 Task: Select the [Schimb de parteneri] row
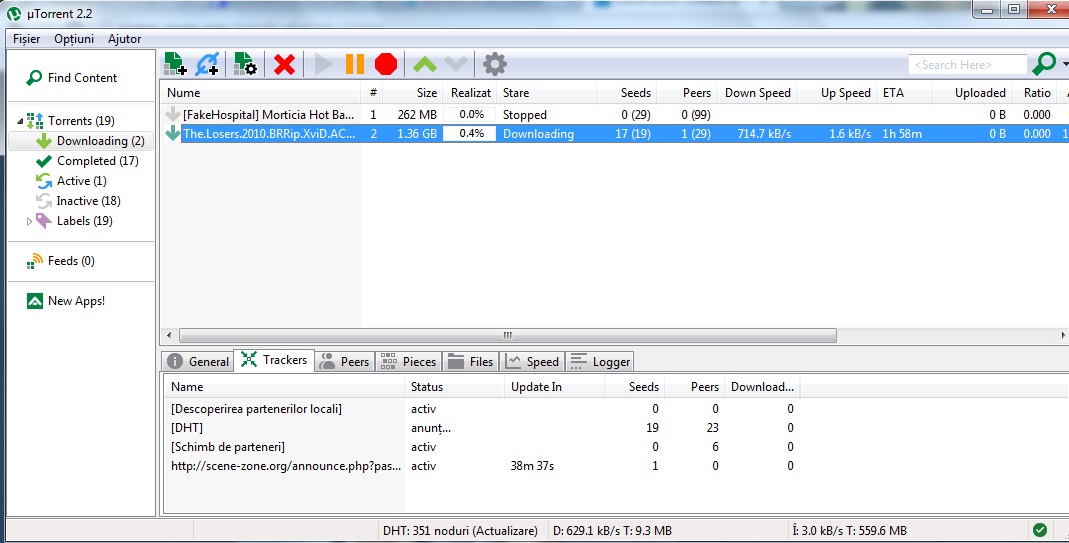tap(483, 447)
